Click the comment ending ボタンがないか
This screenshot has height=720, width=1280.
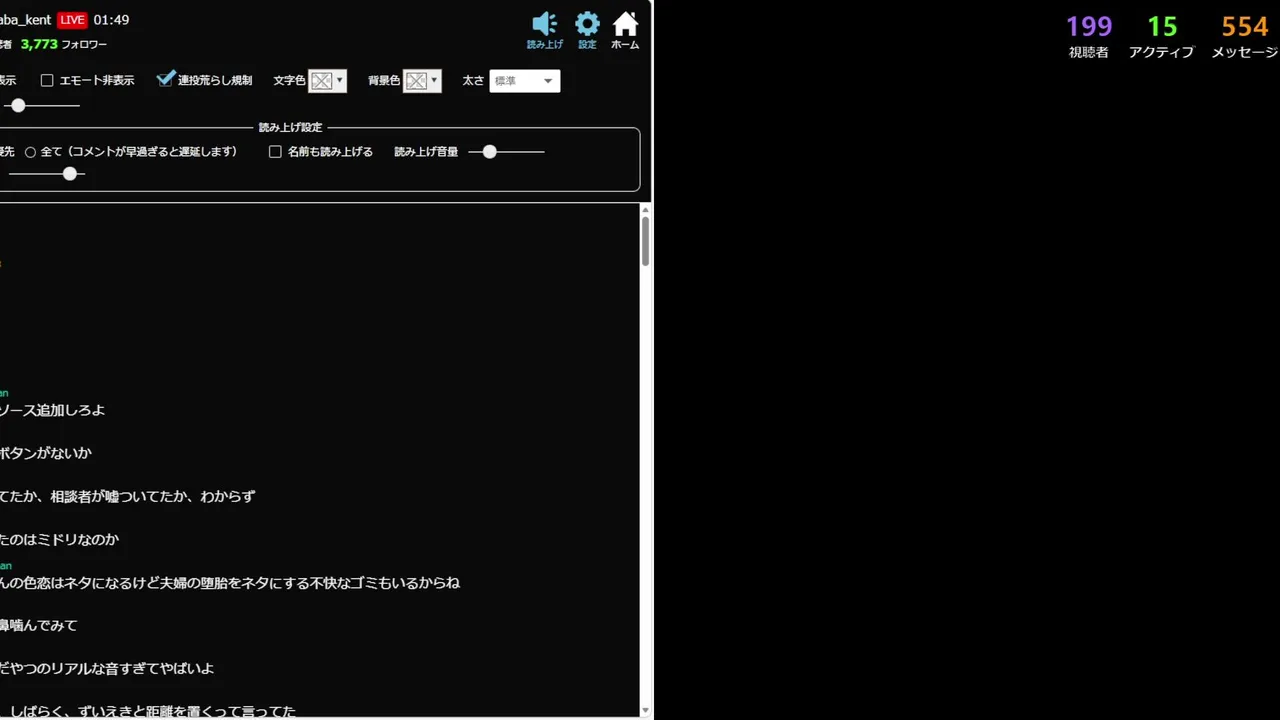45,453
